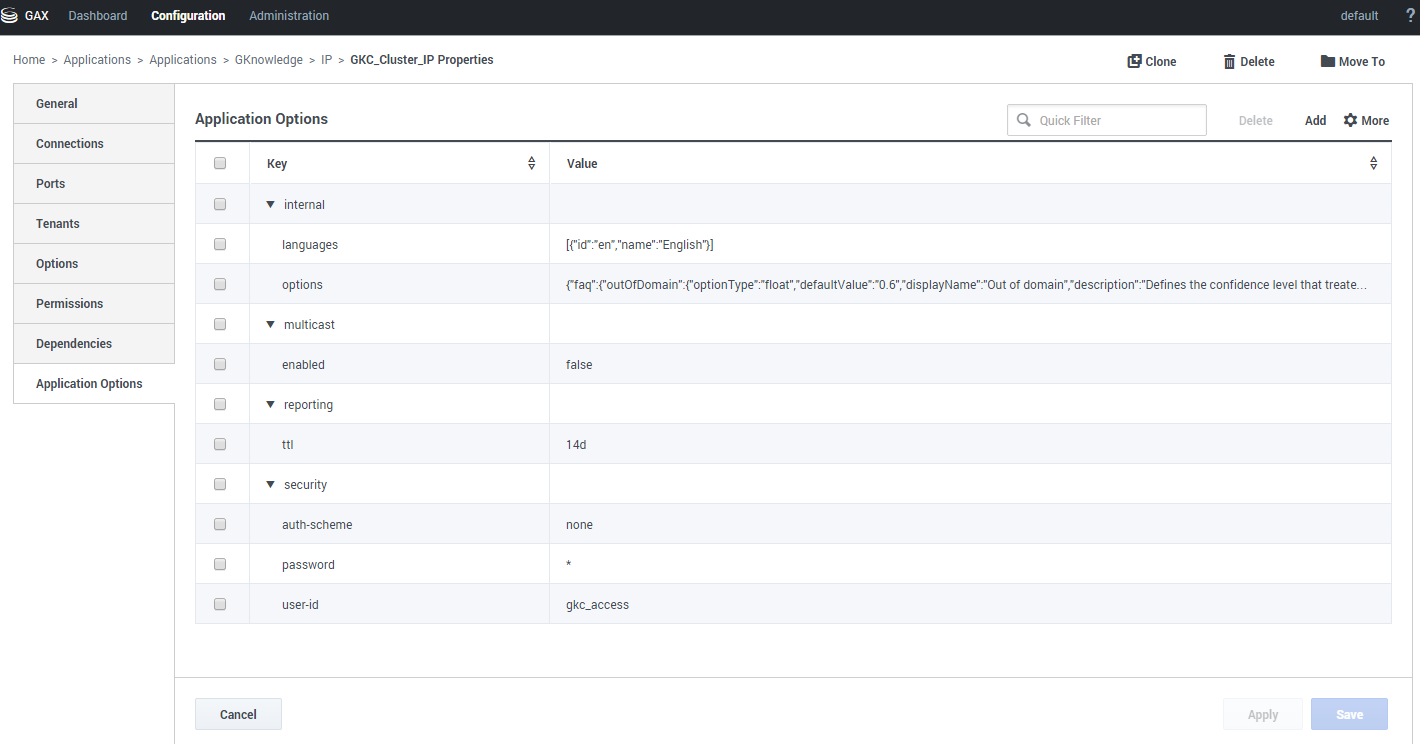Click the Cancel button
This screenshot has height=744, width=1420.
pos(238,714)
